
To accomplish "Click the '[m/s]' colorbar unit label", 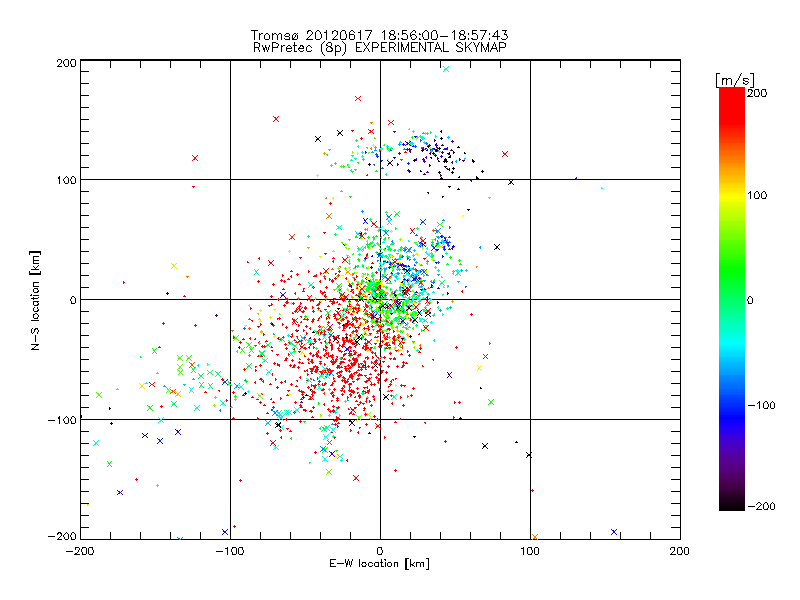I will pos(734,80).
